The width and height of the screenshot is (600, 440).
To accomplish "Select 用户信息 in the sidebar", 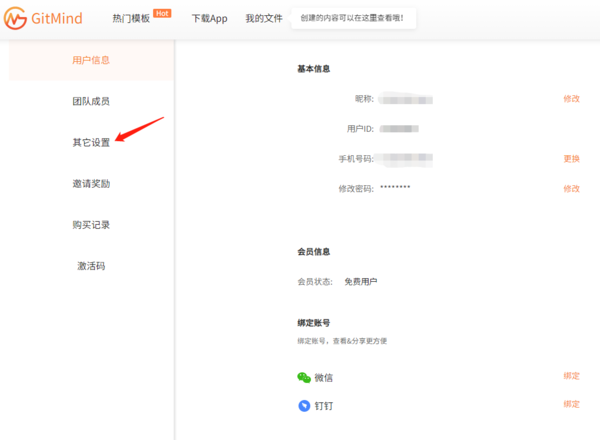I will tap(91, 60).
